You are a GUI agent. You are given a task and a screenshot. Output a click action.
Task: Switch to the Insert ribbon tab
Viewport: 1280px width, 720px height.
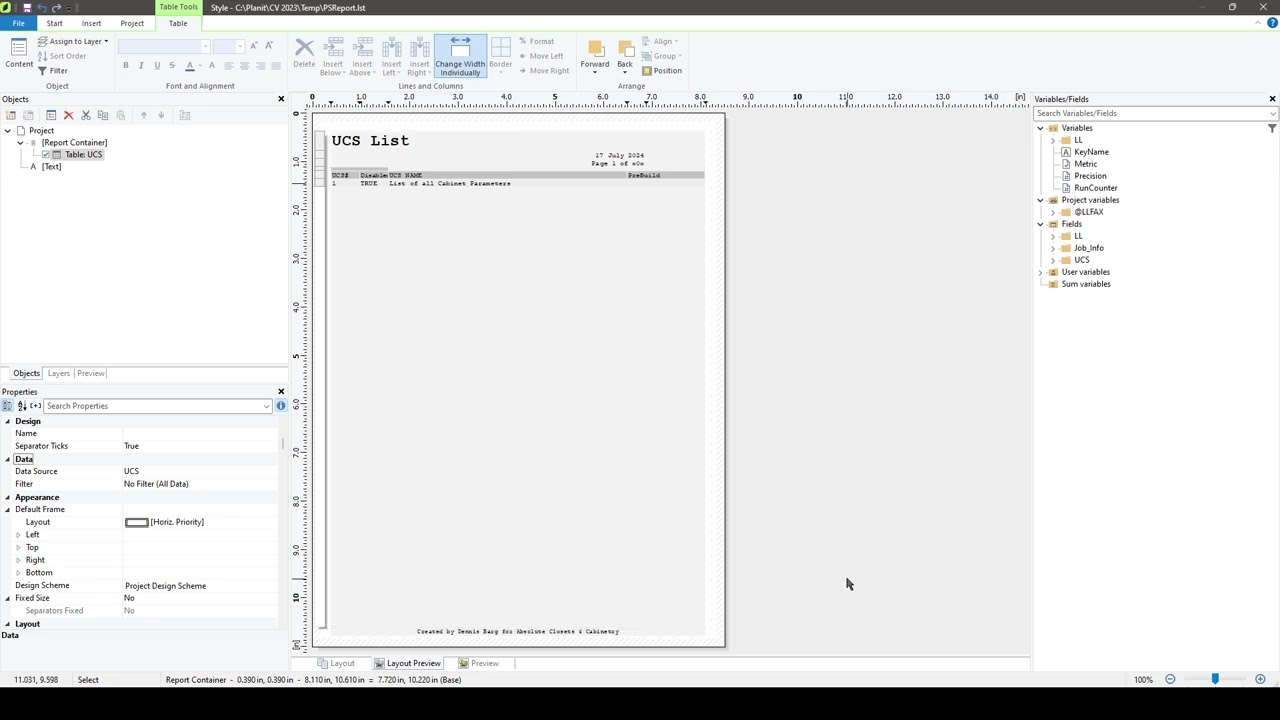(x=91, y=23)
